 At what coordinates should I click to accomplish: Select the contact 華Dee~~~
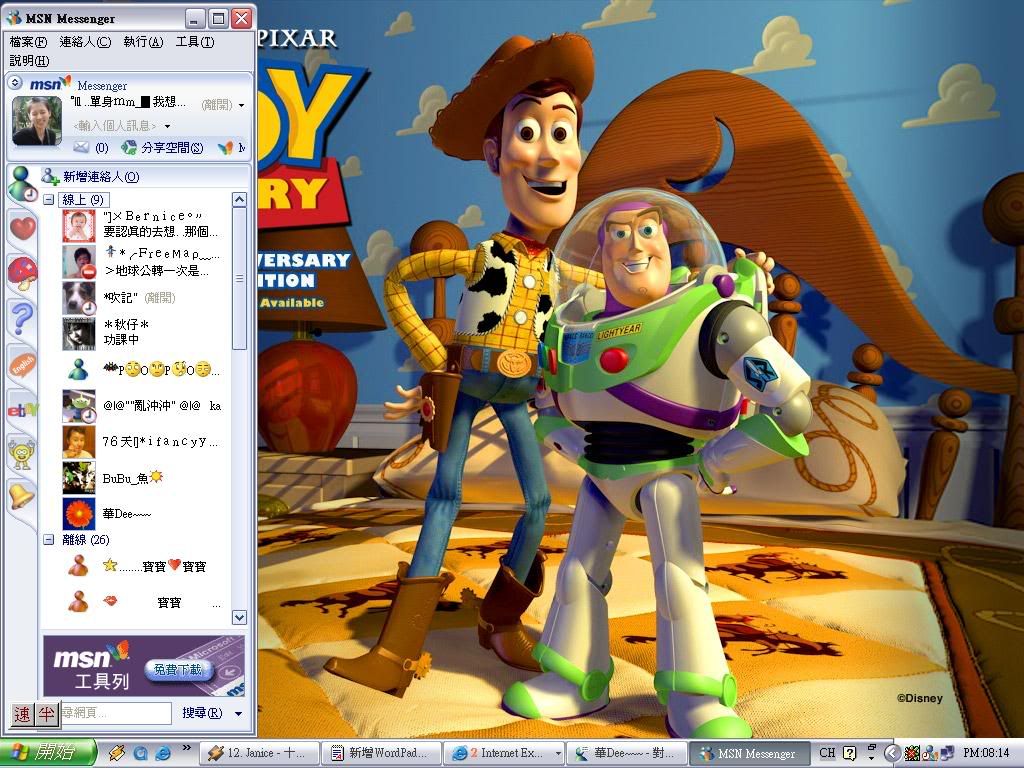point(127,514)
